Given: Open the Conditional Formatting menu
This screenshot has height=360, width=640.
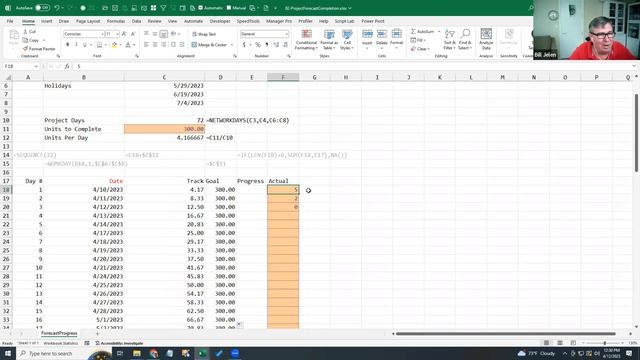Looking at the screenshot, I should [x=306, y=40].
